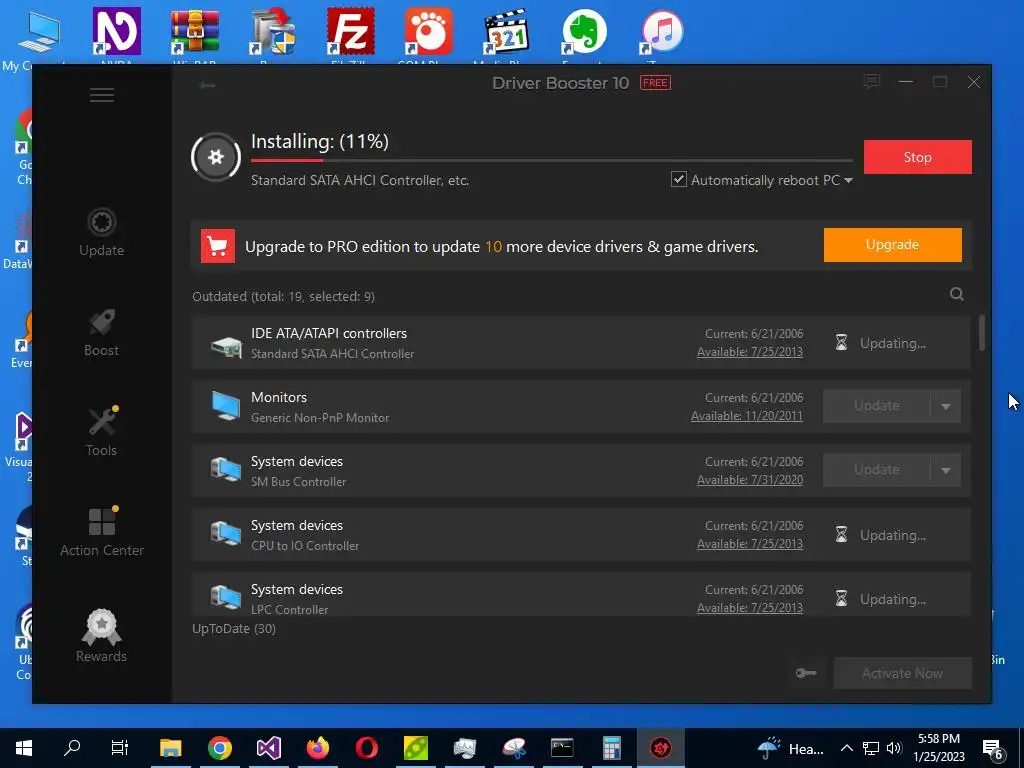Expand Automatically reboot PC dropdown arrow
The height and width of the screenshot is (768, 1024).
[x=848, y=180]
